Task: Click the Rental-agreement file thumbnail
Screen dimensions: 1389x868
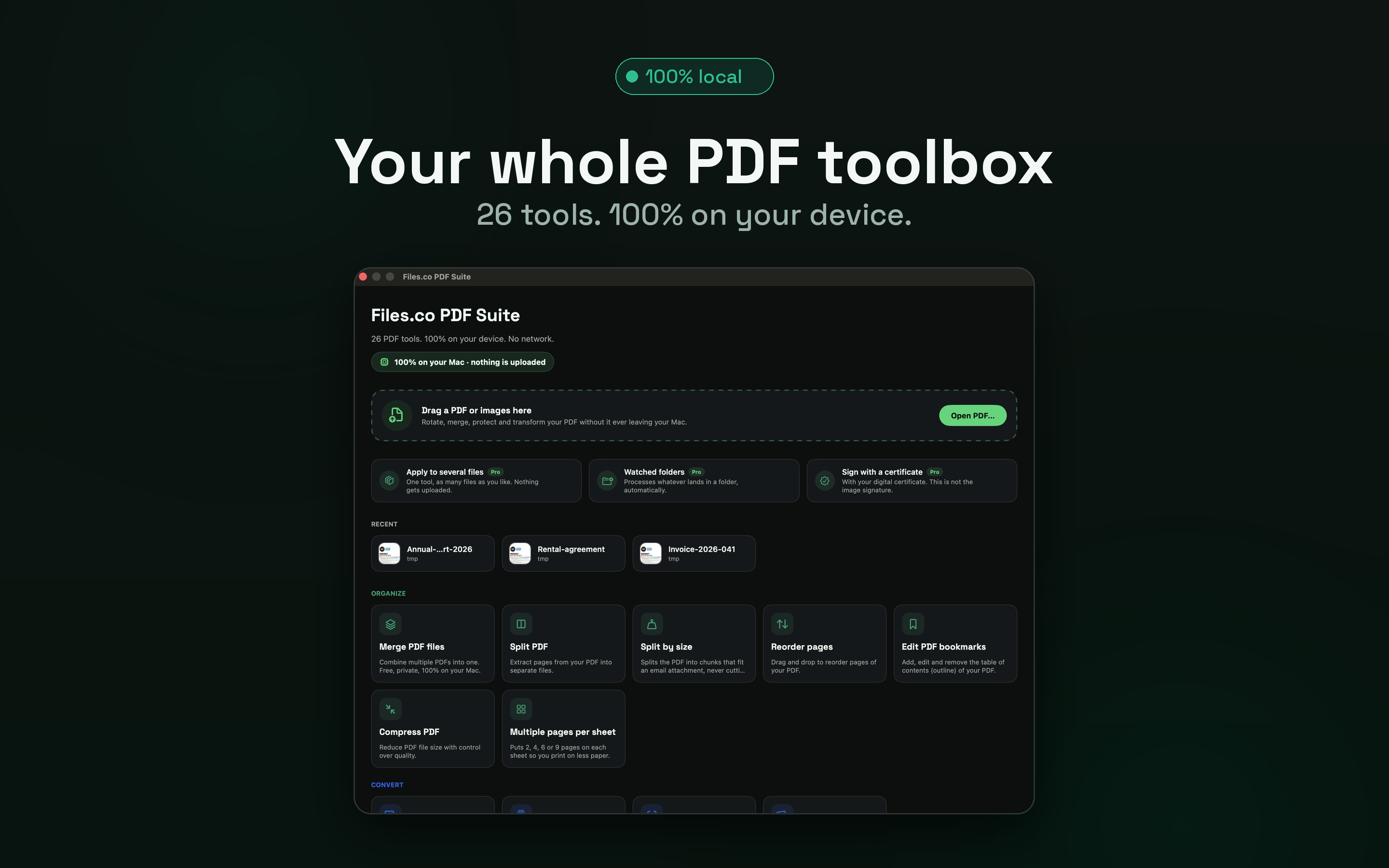Action: click(520, 554)
